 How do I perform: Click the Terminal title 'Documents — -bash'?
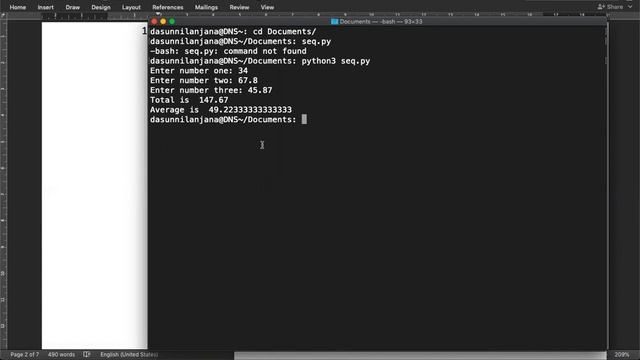(381, 22)
